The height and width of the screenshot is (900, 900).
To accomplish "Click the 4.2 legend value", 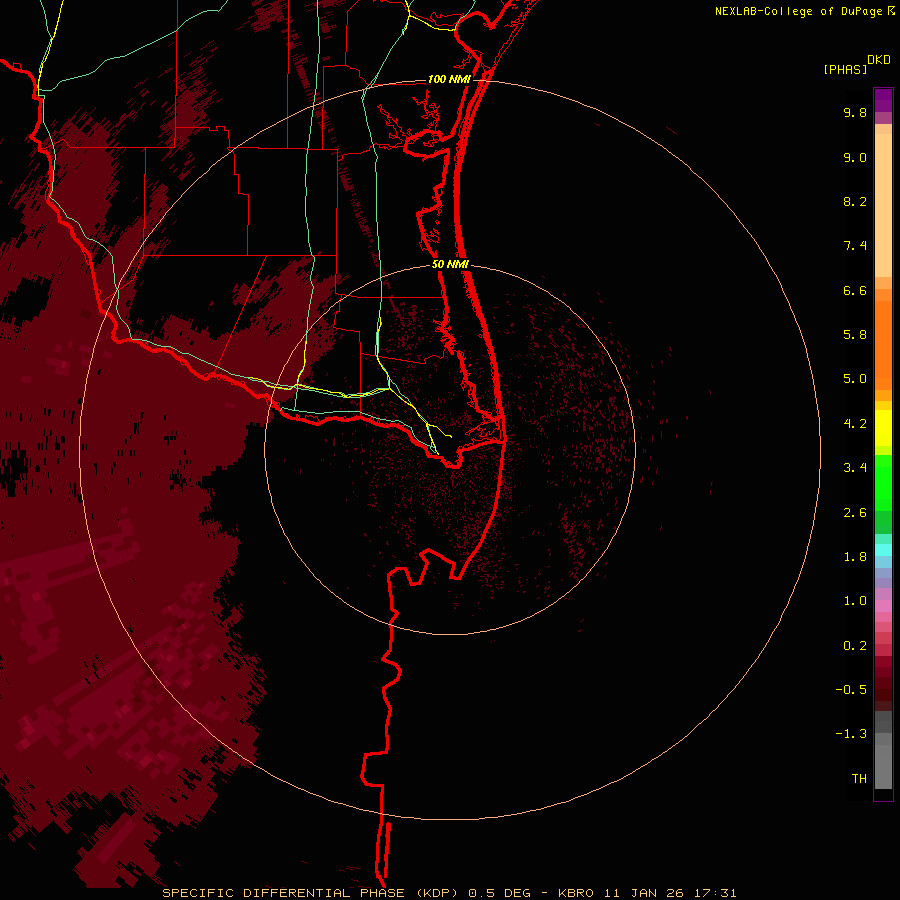I will tap(855, 424).
